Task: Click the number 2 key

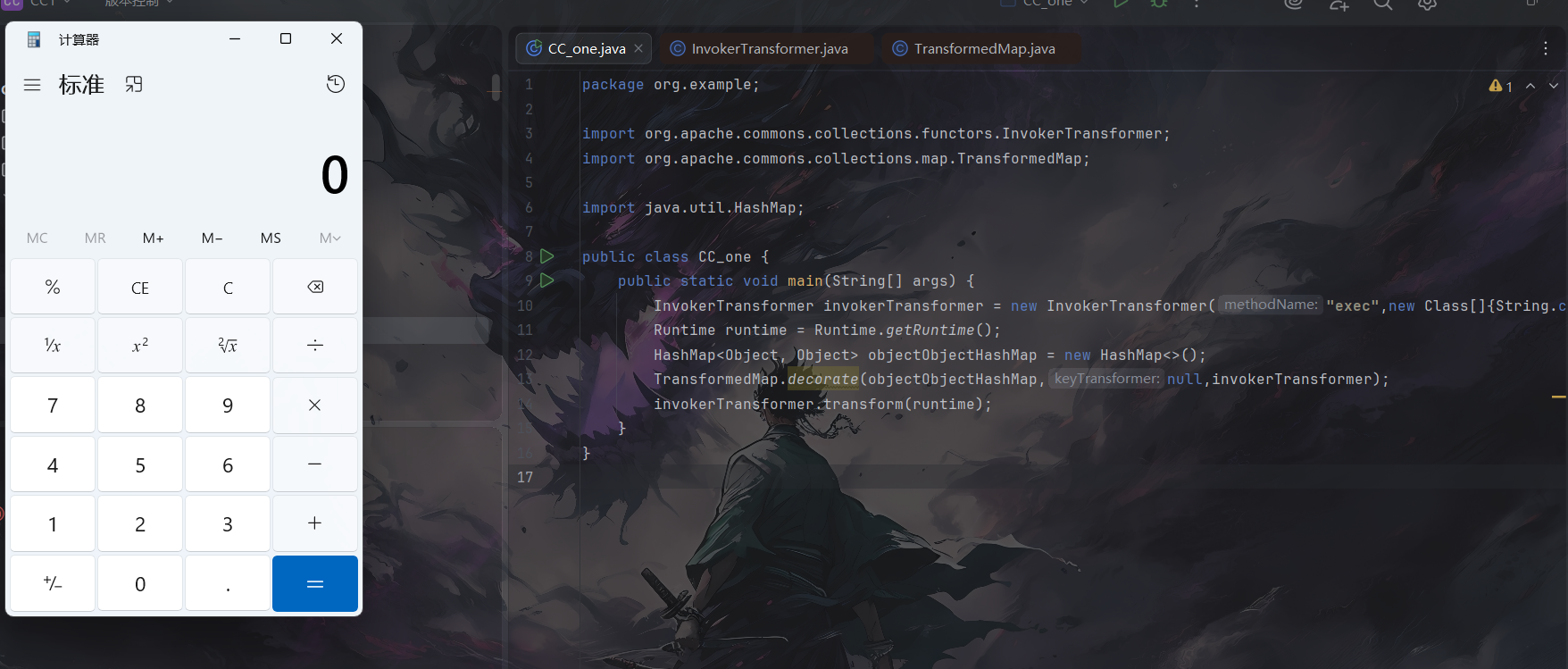Action: coord(140,523)
